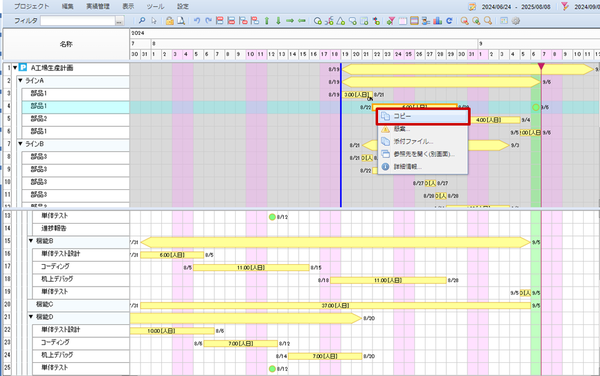Click the bar chart icon in toolbar
Image resolution: width=600 pixels, height=376 pixels.
(437, 21)
